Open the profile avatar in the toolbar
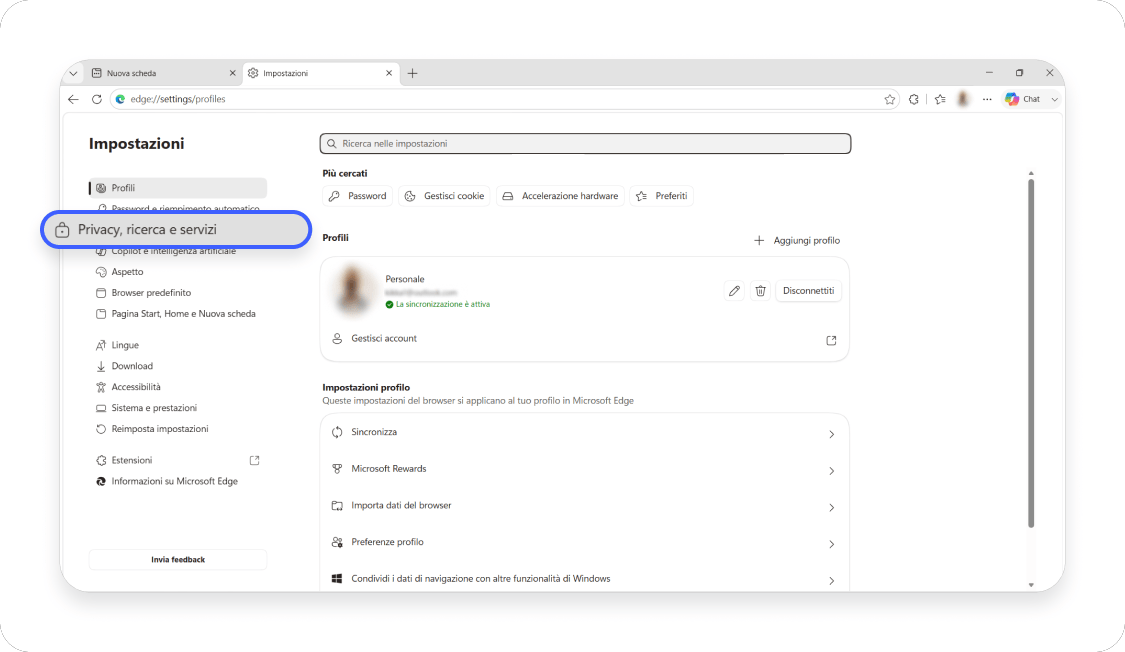Image resolution: width=1125 pixels, height=652 pixels. click(x=964, y=99)
